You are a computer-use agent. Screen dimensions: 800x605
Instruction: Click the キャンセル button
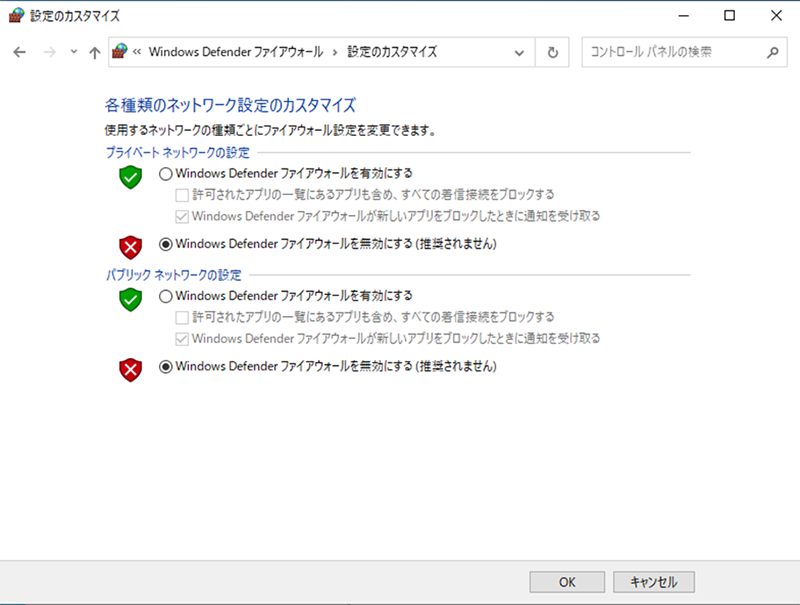coord(654,582)
